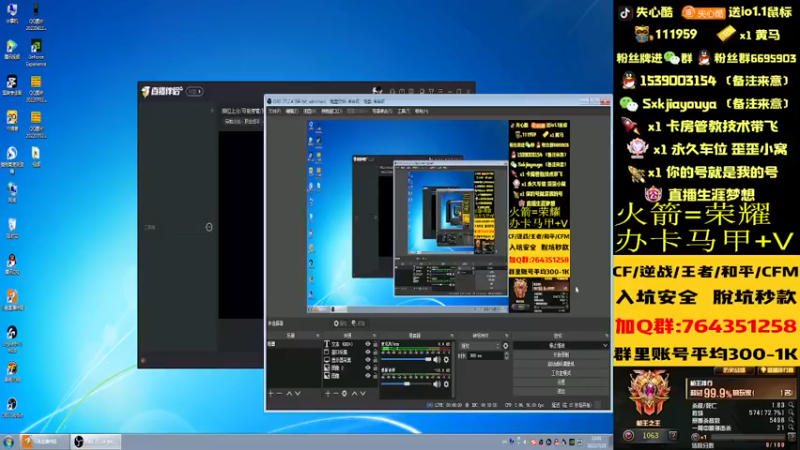Open the 编辑 menu in OBS
Screen dimensions: 800x450
tap(292, 111)
